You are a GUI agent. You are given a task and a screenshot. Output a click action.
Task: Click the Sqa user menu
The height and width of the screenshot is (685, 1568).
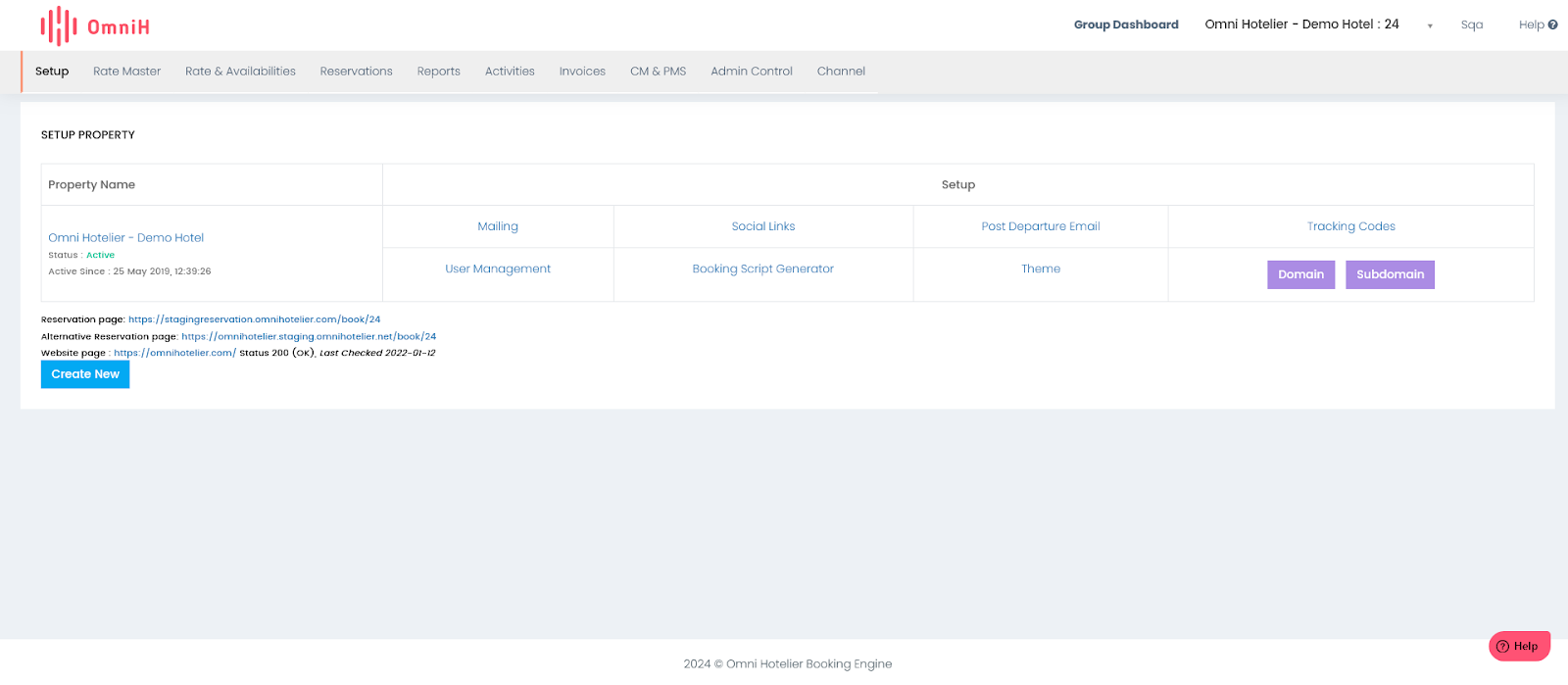[1471, 24]
